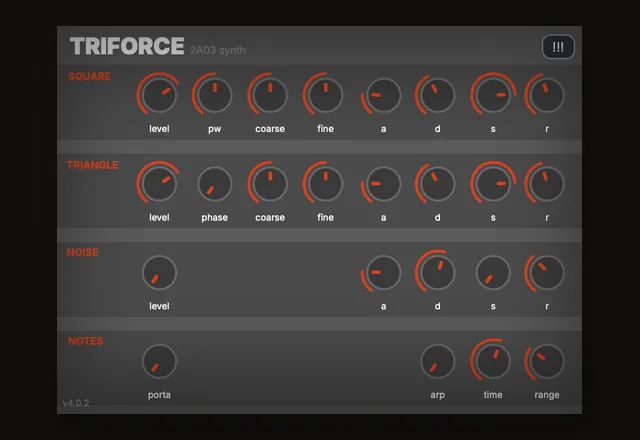Click the Notes range knob
Viewport: 640px width, 440px height.
(x=547, y=361)
